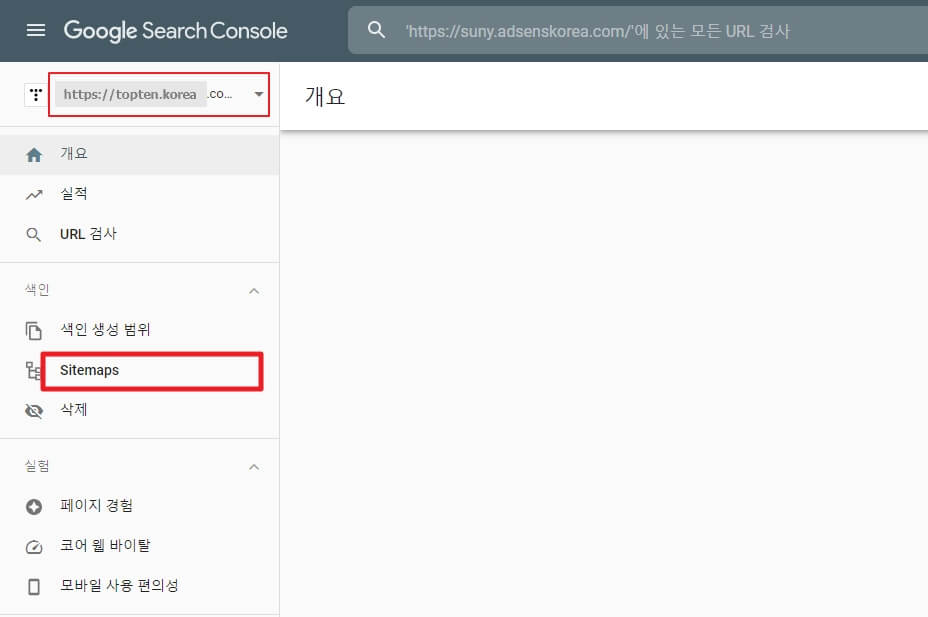Click the pages icon beside 색인 생성 범위
928x617 pixels.
coord(34,331)
